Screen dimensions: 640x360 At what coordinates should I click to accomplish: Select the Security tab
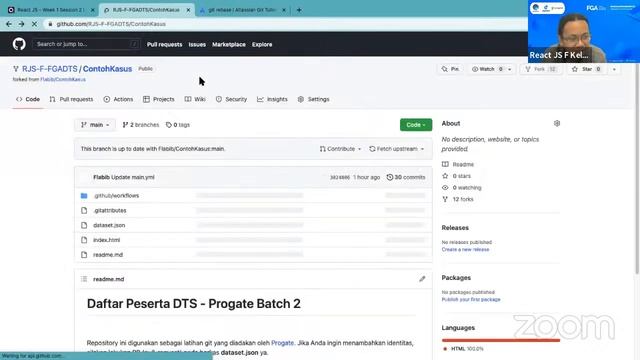231,99
